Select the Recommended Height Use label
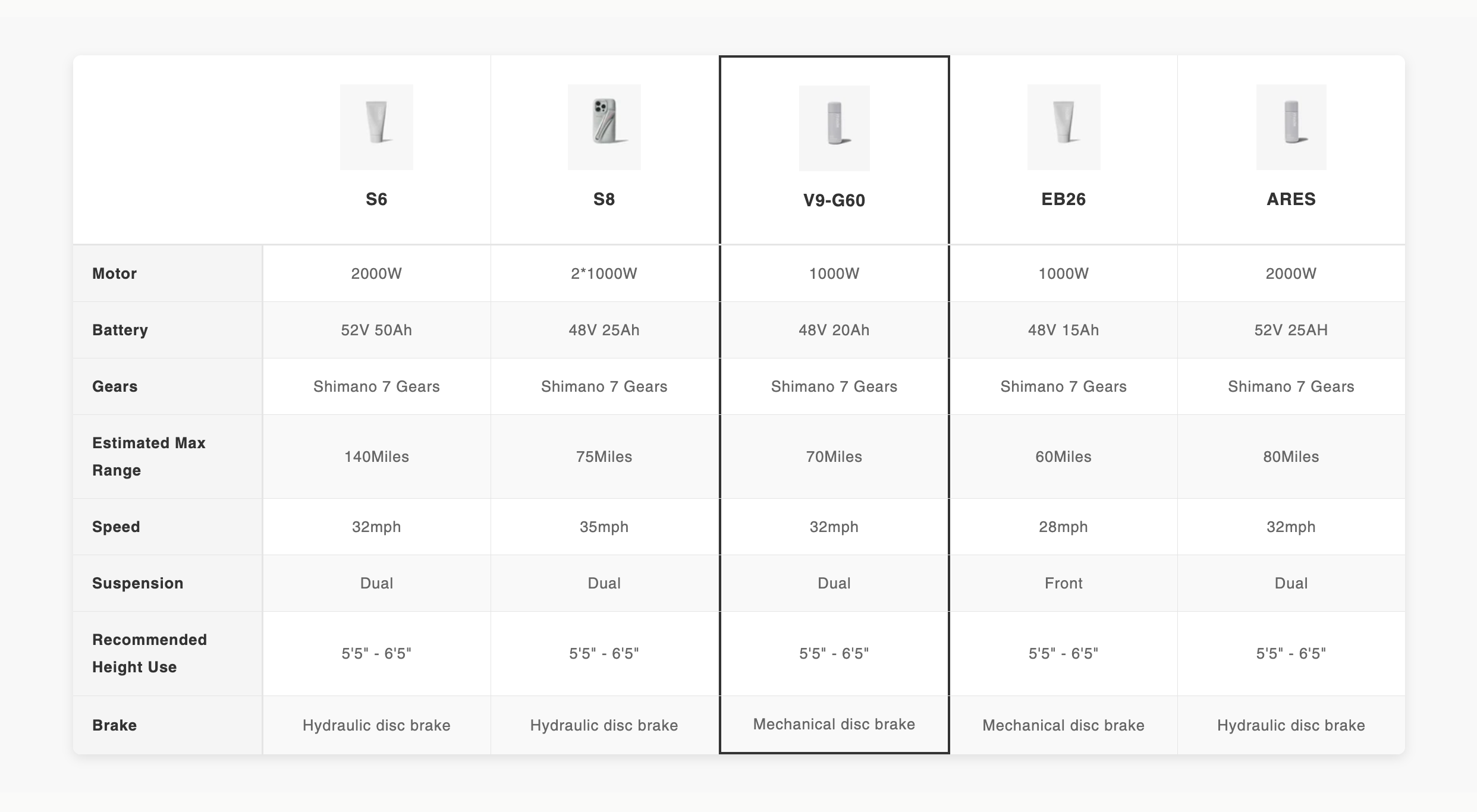The image size is (1477, 812). [x=149, y=653]
